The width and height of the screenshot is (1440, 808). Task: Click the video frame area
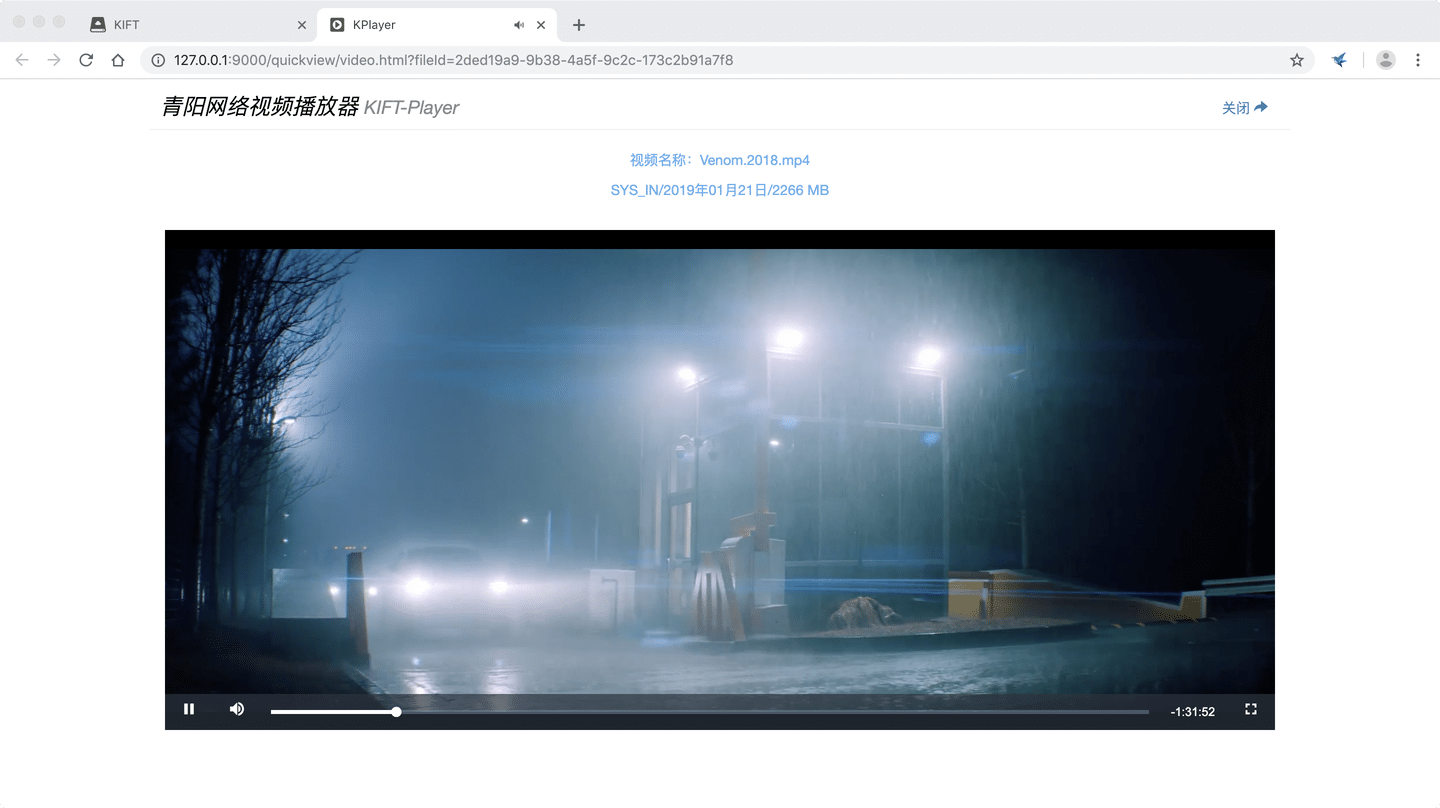pos(720,470)
